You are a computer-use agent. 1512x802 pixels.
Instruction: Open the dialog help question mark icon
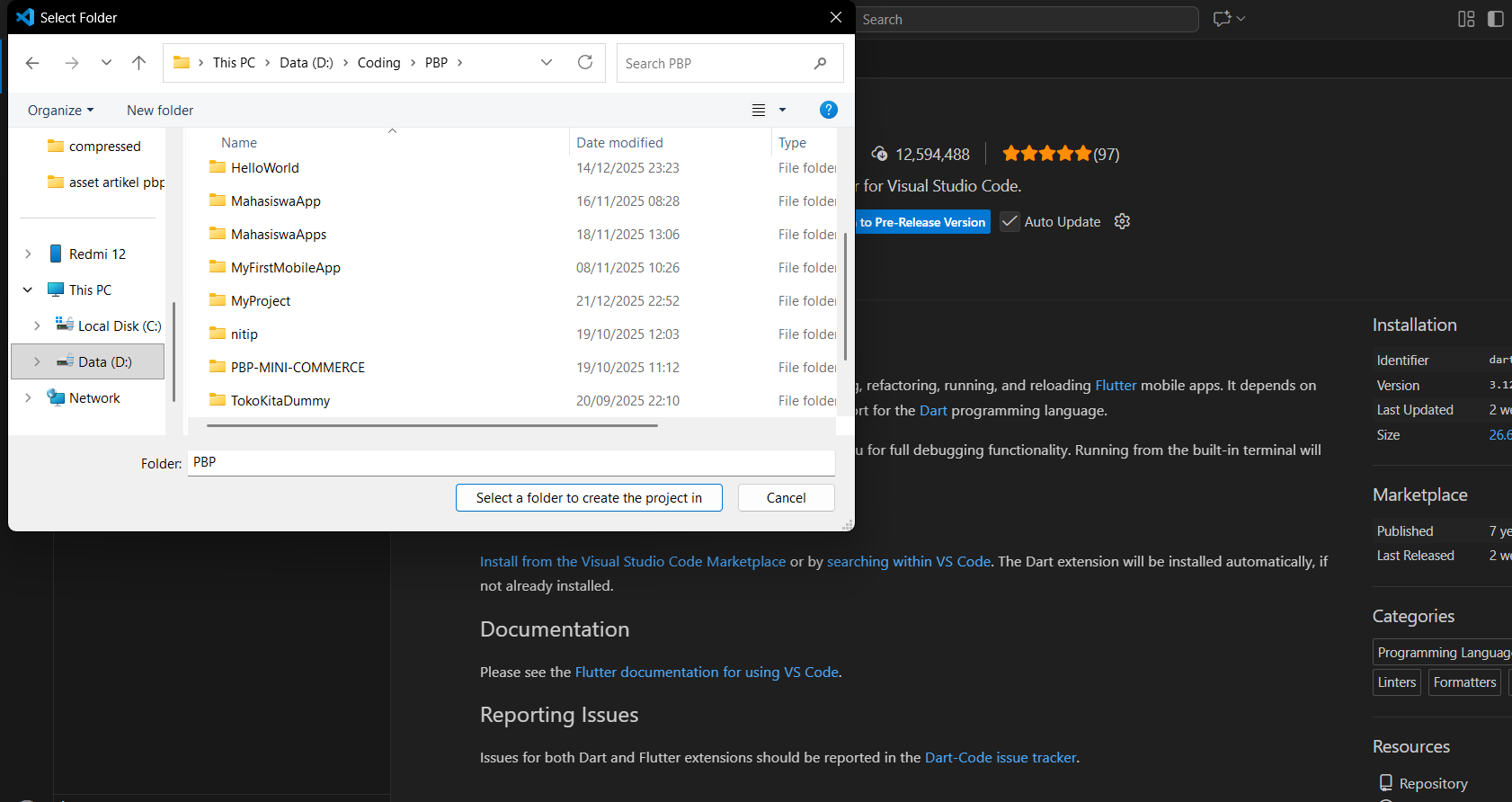(x=828, y=110)
